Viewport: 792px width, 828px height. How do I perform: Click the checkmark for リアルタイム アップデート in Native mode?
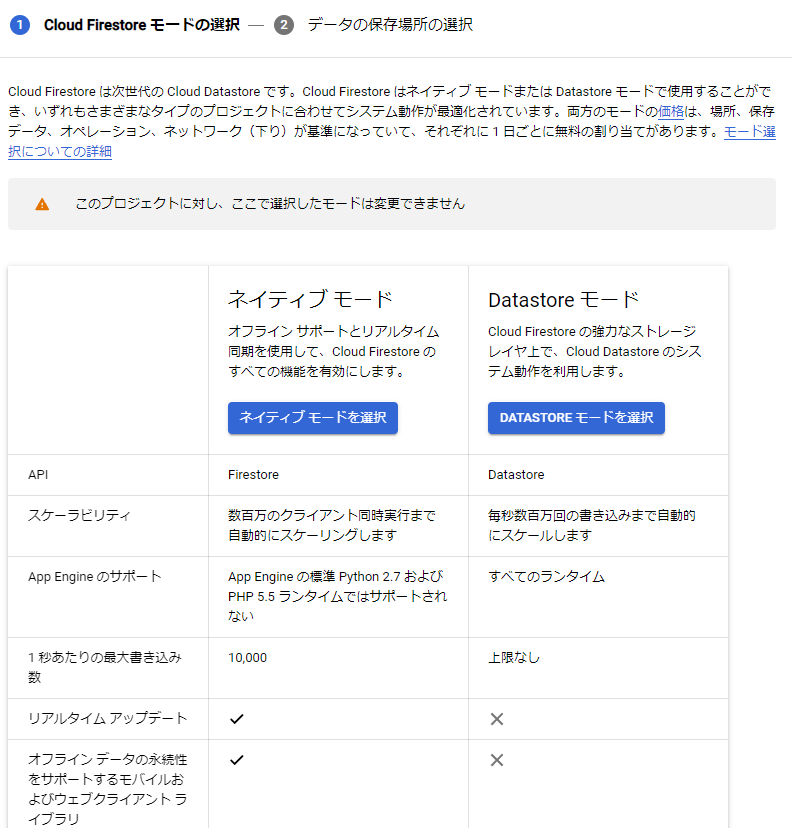click(x=236, y=717)
